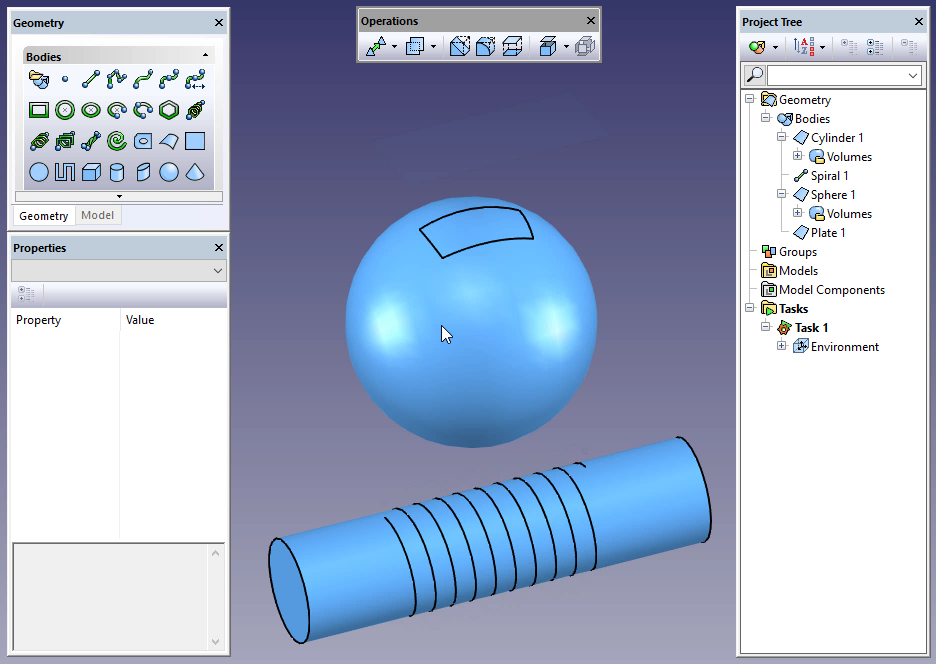Select the Cone body tool
This screenshot has height=664, width=936.
coord(195,172)
